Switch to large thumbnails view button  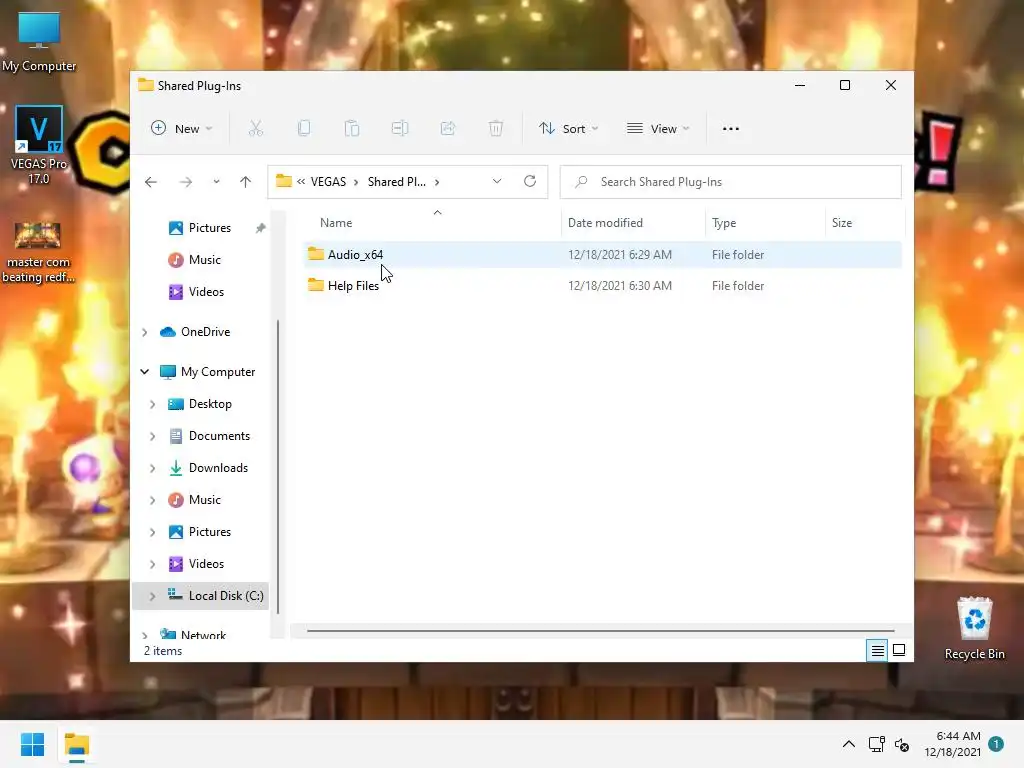899,650
